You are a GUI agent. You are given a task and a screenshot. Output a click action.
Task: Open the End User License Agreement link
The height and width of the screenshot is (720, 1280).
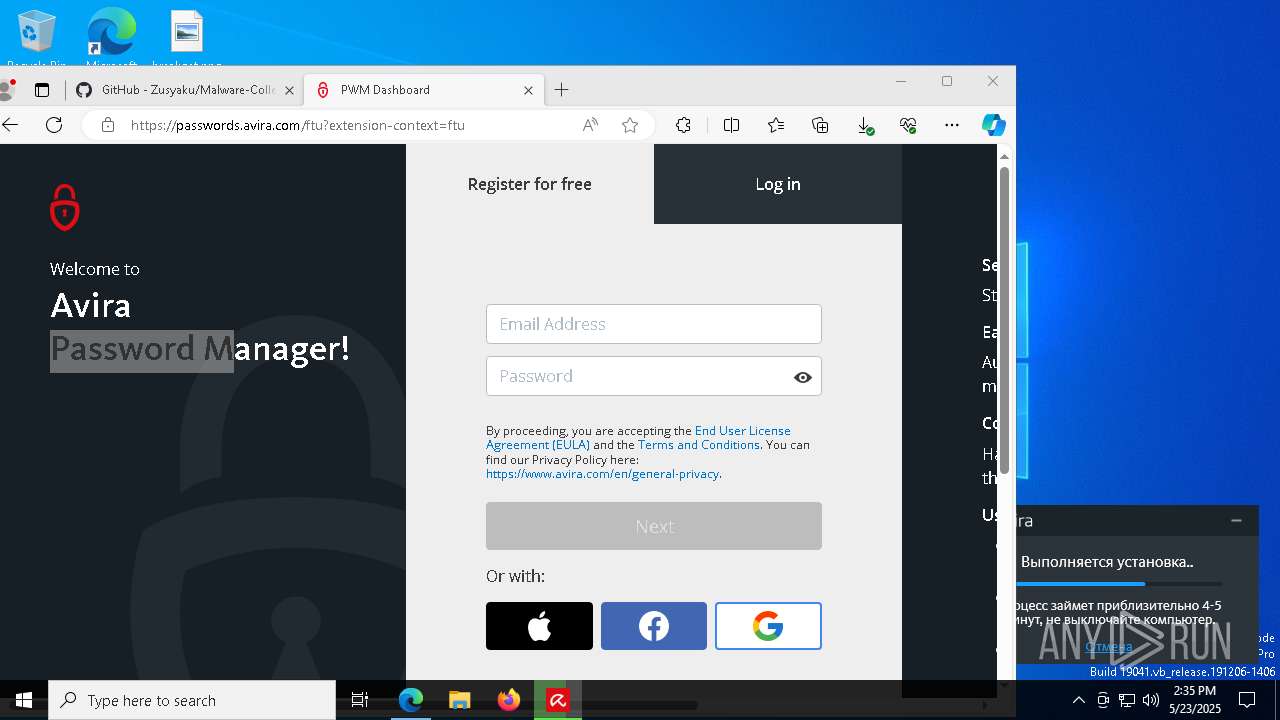638,437
